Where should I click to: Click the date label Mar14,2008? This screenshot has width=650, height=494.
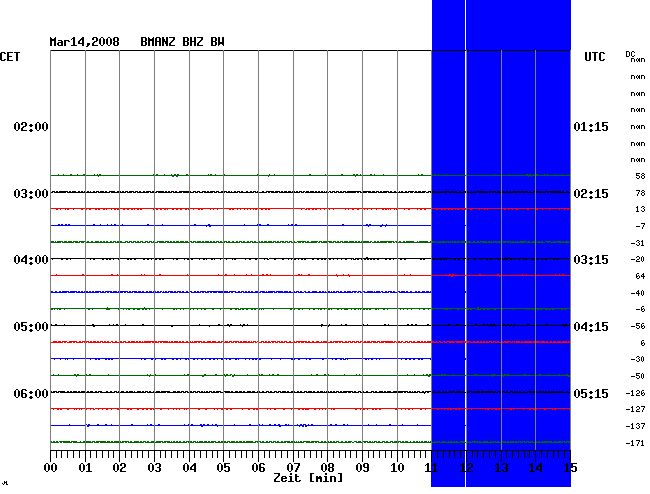[85, 42]
